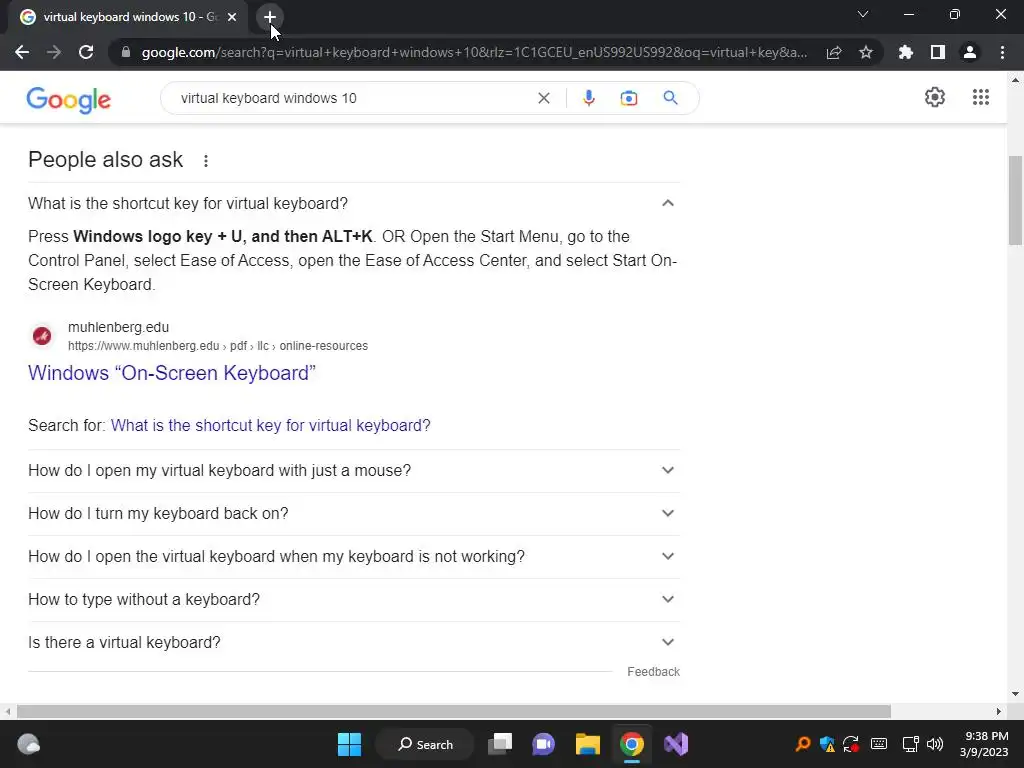Click scroll down arrow of vertical scrollbar

pyautogui.click(x=1015, y=694)
